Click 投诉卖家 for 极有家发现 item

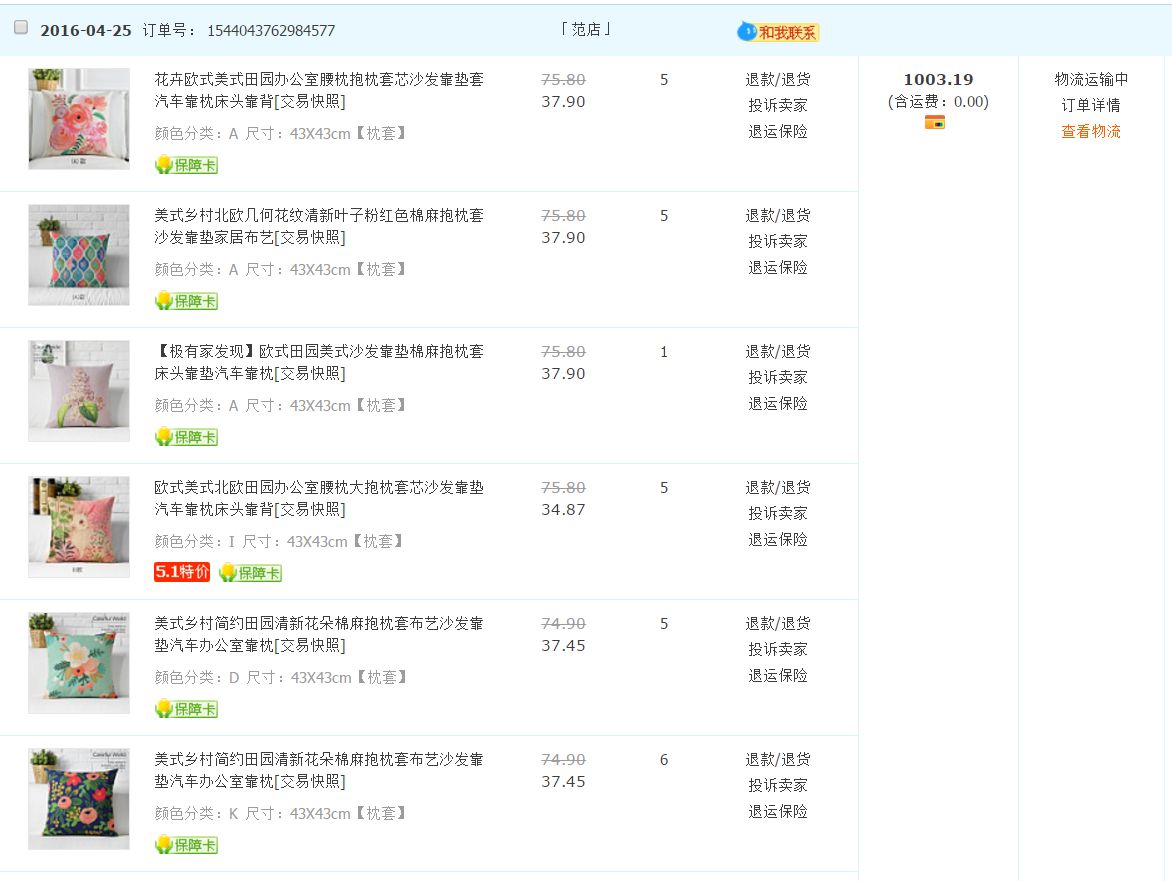778,377
